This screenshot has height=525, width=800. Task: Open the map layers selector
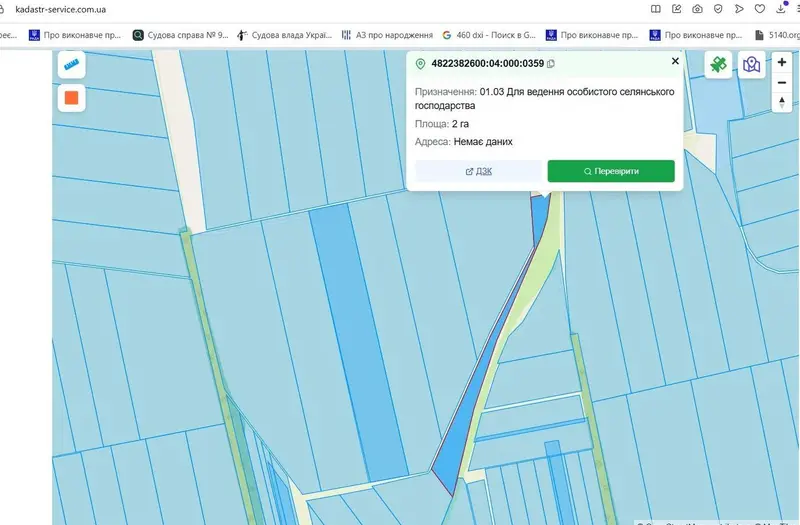[x=752, y=65]
